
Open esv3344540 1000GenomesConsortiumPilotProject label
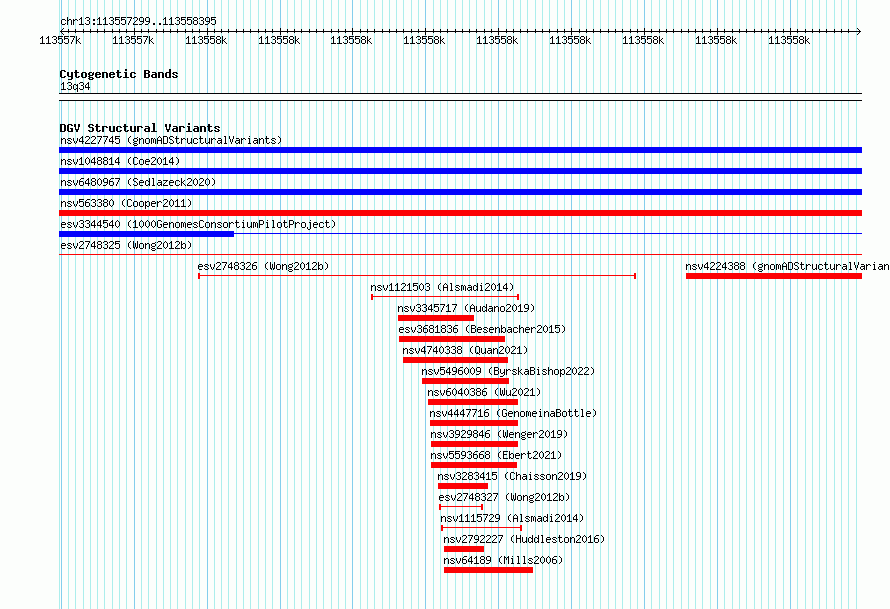(198, 224)
